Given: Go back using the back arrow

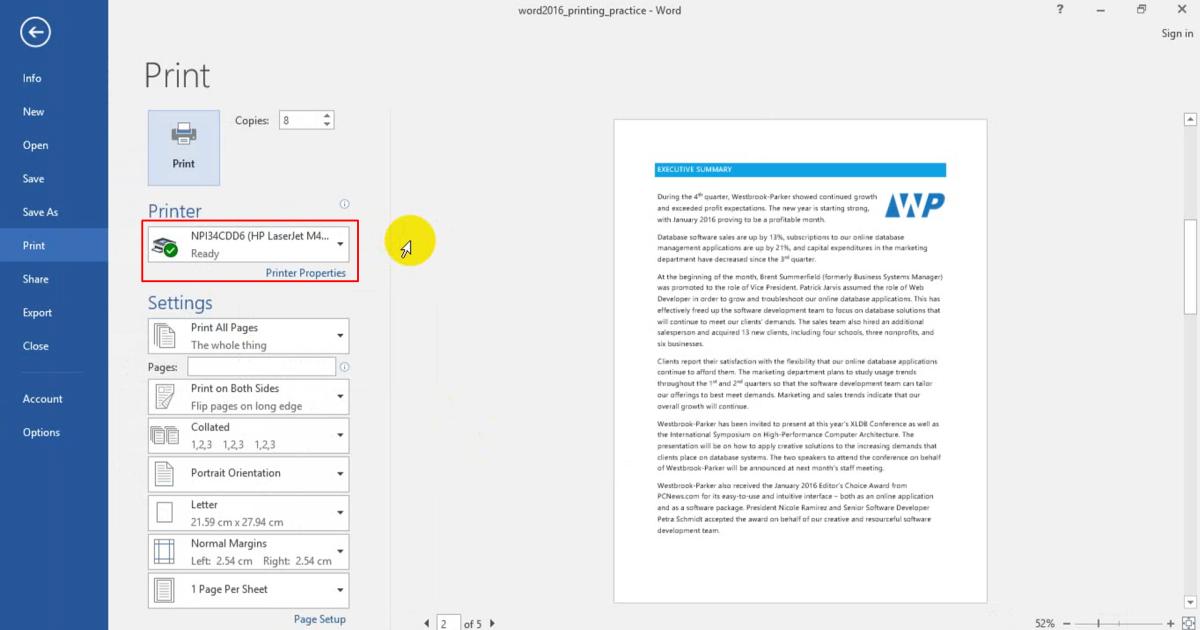Looking at the screenshot, I should click(x=35, y=33).
